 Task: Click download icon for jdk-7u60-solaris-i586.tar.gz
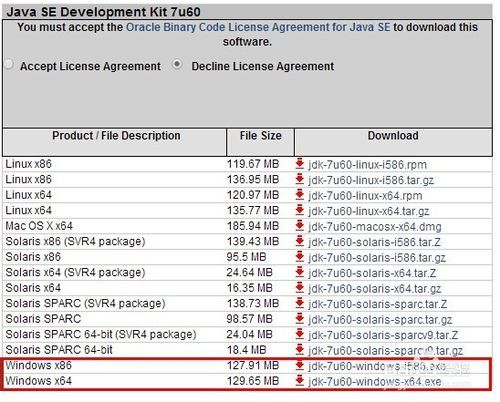pos(300,257)
